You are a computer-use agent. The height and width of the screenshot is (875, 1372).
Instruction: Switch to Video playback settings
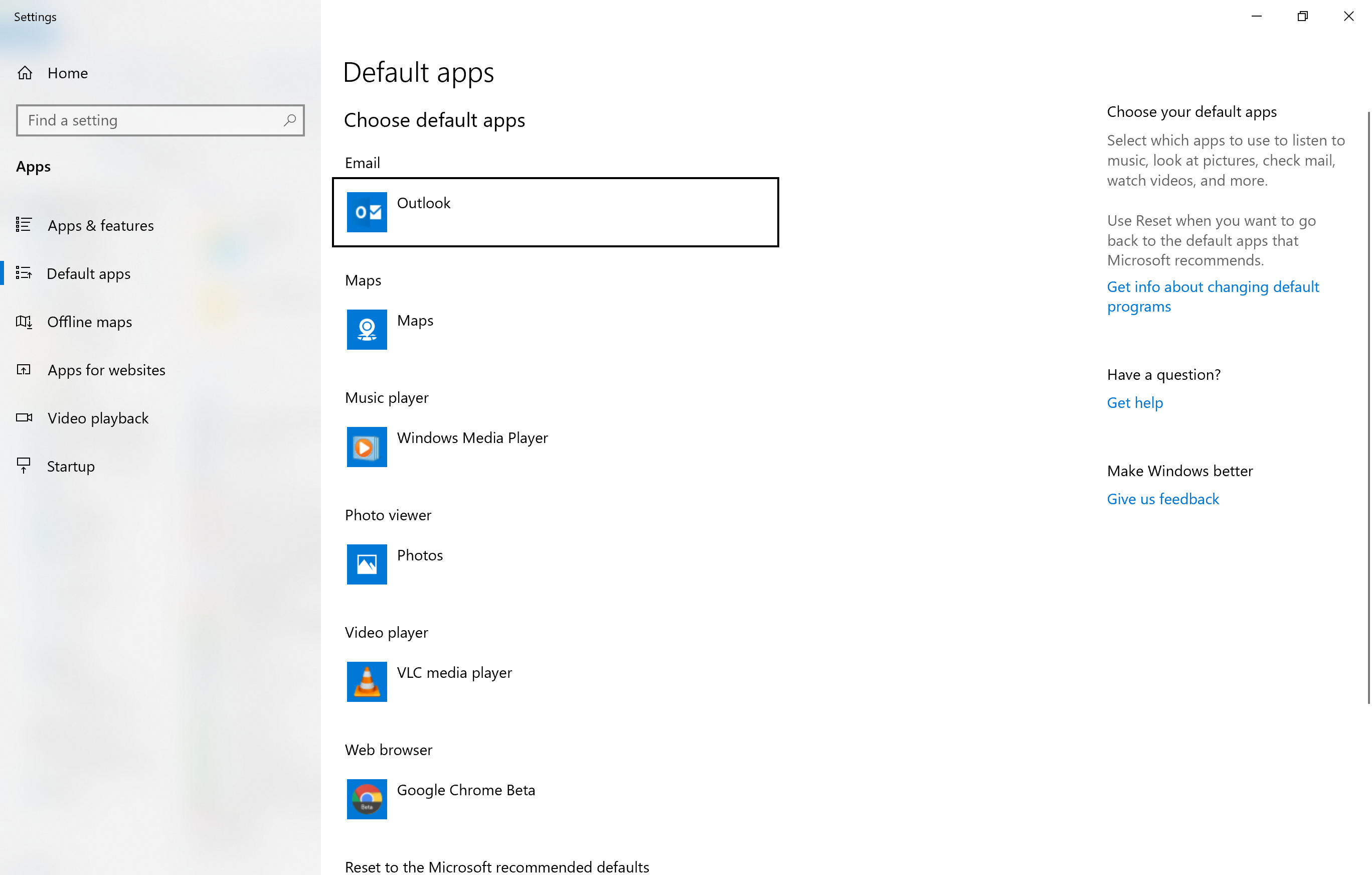(159, 418)
